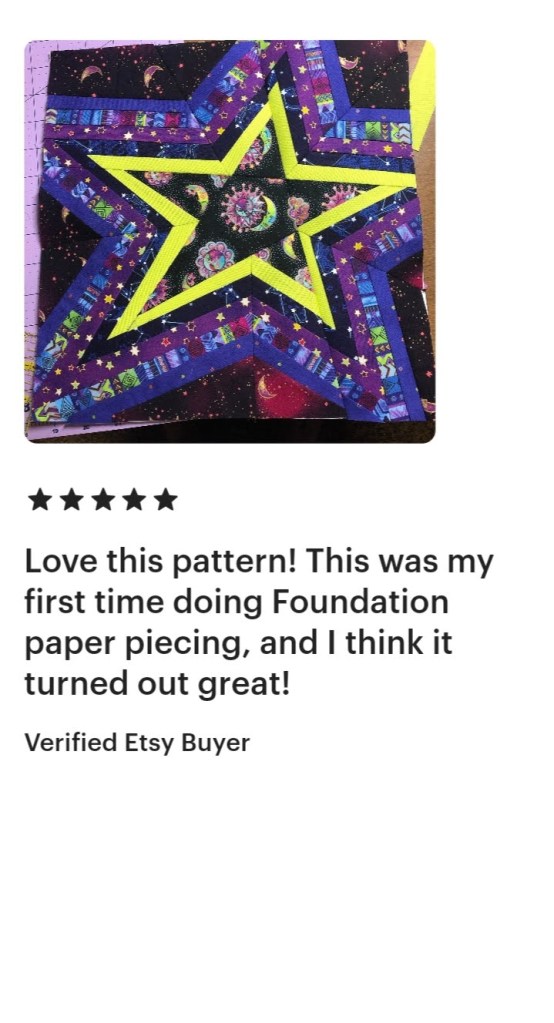Click the "paper piecing," phrase in the review
This screenshot has height=1023, width=554.
point(138,644)
